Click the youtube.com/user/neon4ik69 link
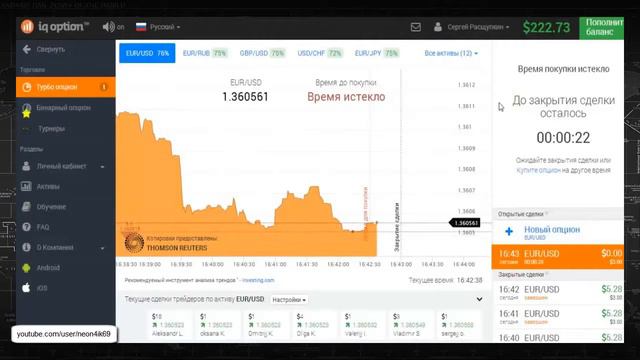The height and width of the screenshot is (360, 640). coord(64,334)
